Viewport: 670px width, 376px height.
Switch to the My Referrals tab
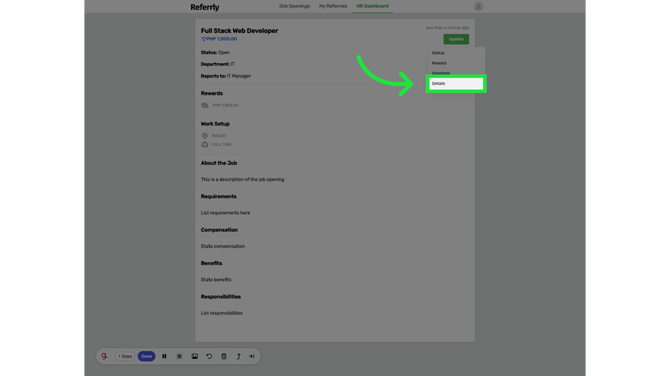pos(333,6)
